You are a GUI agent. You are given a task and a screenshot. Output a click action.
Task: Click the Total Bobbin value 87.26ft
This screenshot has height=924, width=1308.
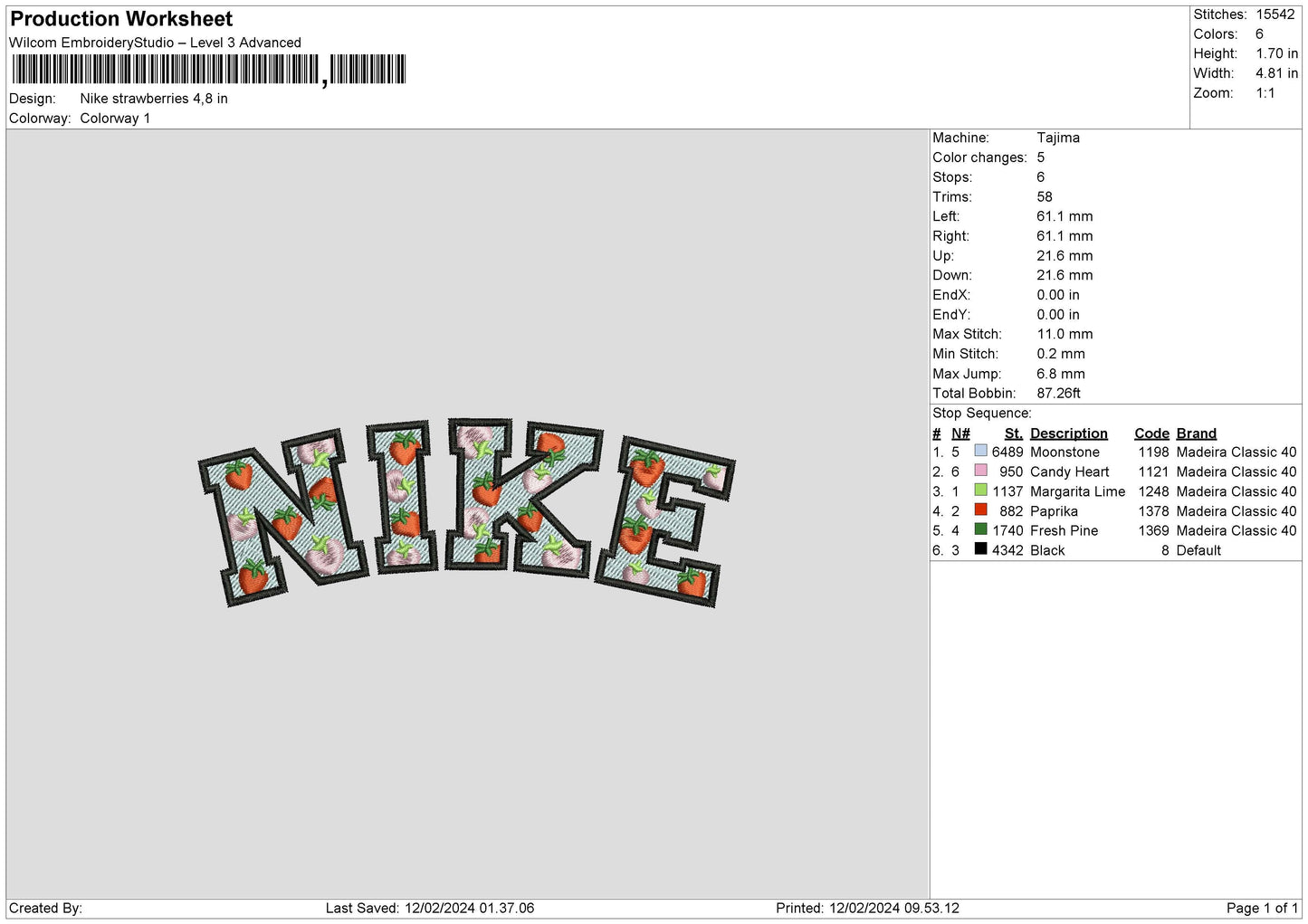[x=1059, y=393]
